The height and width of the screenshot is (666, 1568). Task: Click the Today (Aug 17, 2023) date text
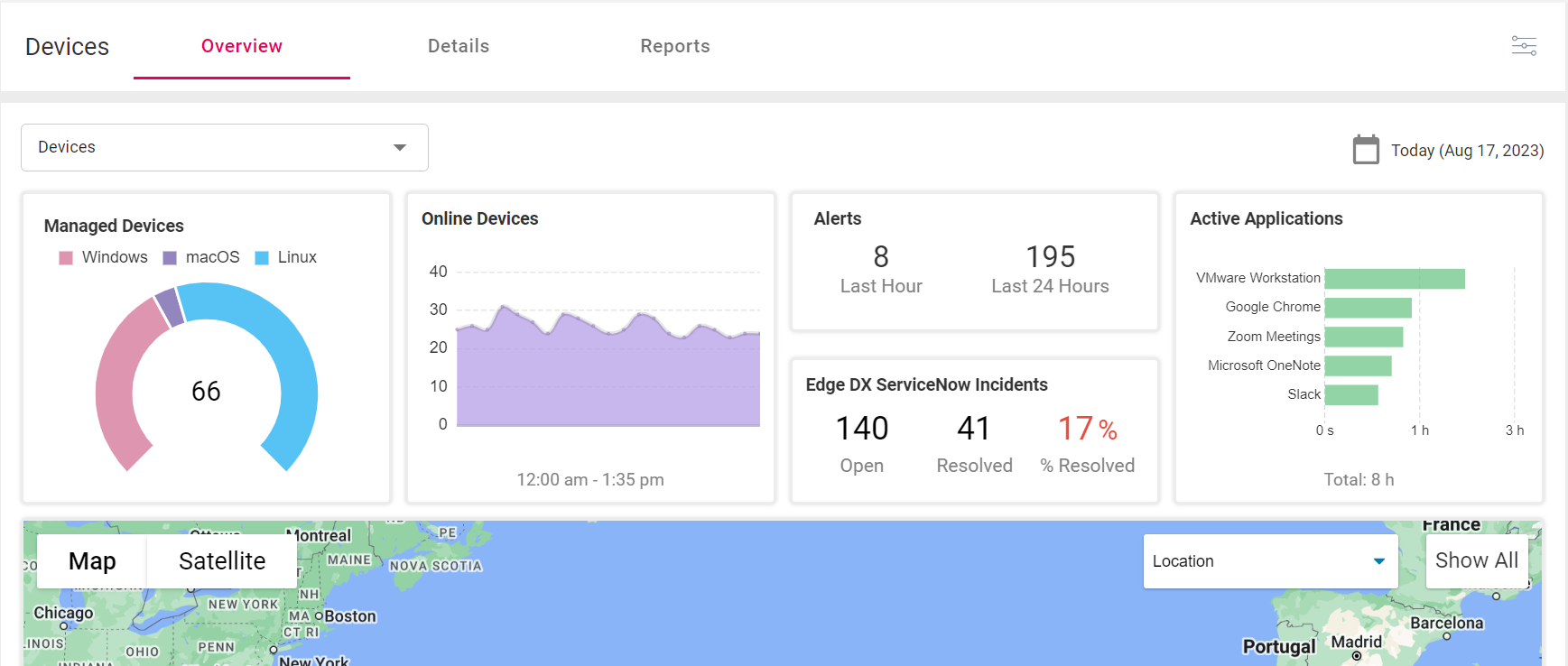[1467, 151]
